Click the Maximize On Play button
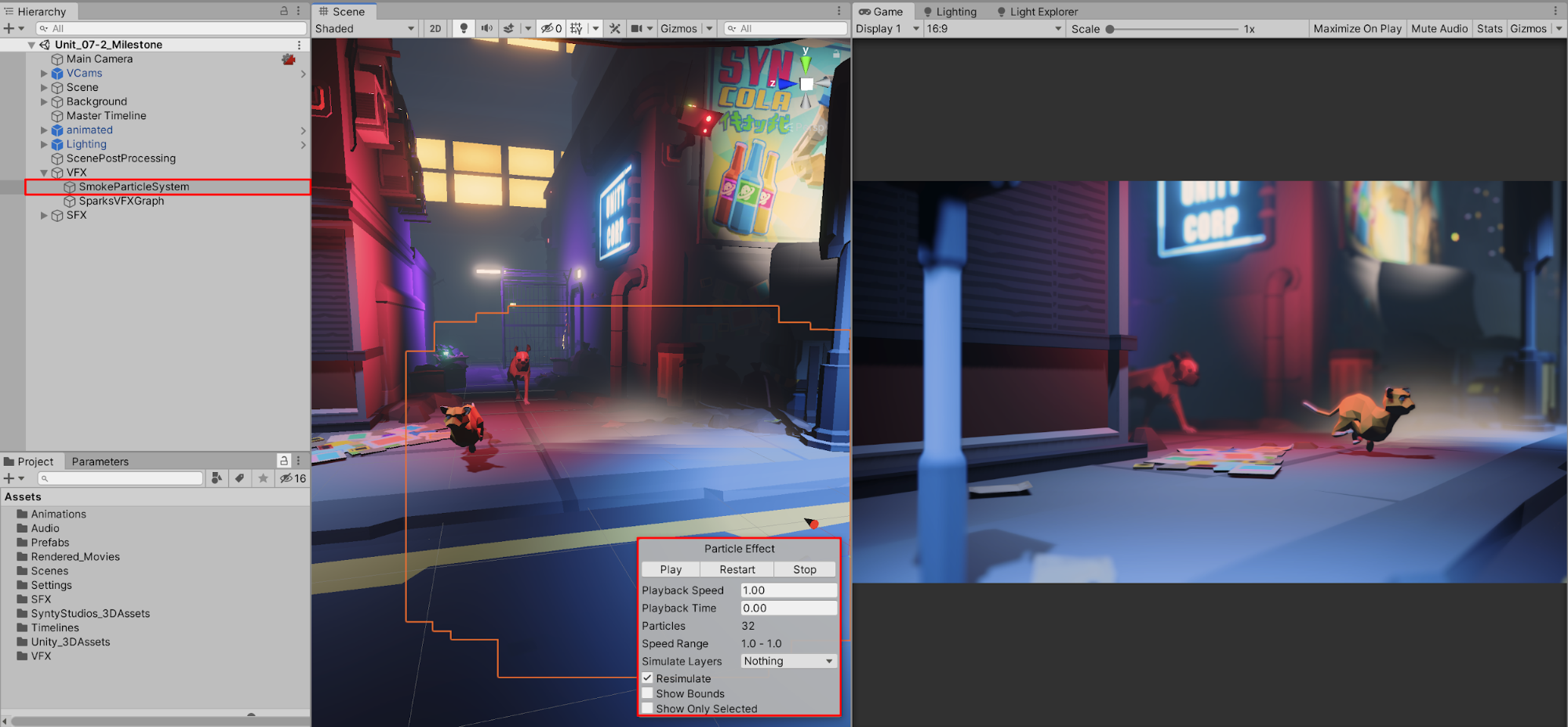Viewport: 1568px width, 727px height. click(x=1357, y=28)
